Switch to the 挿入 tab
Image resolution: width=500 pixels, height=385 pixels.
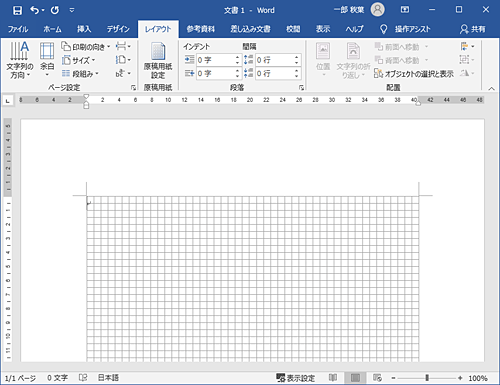pos(84,29)
